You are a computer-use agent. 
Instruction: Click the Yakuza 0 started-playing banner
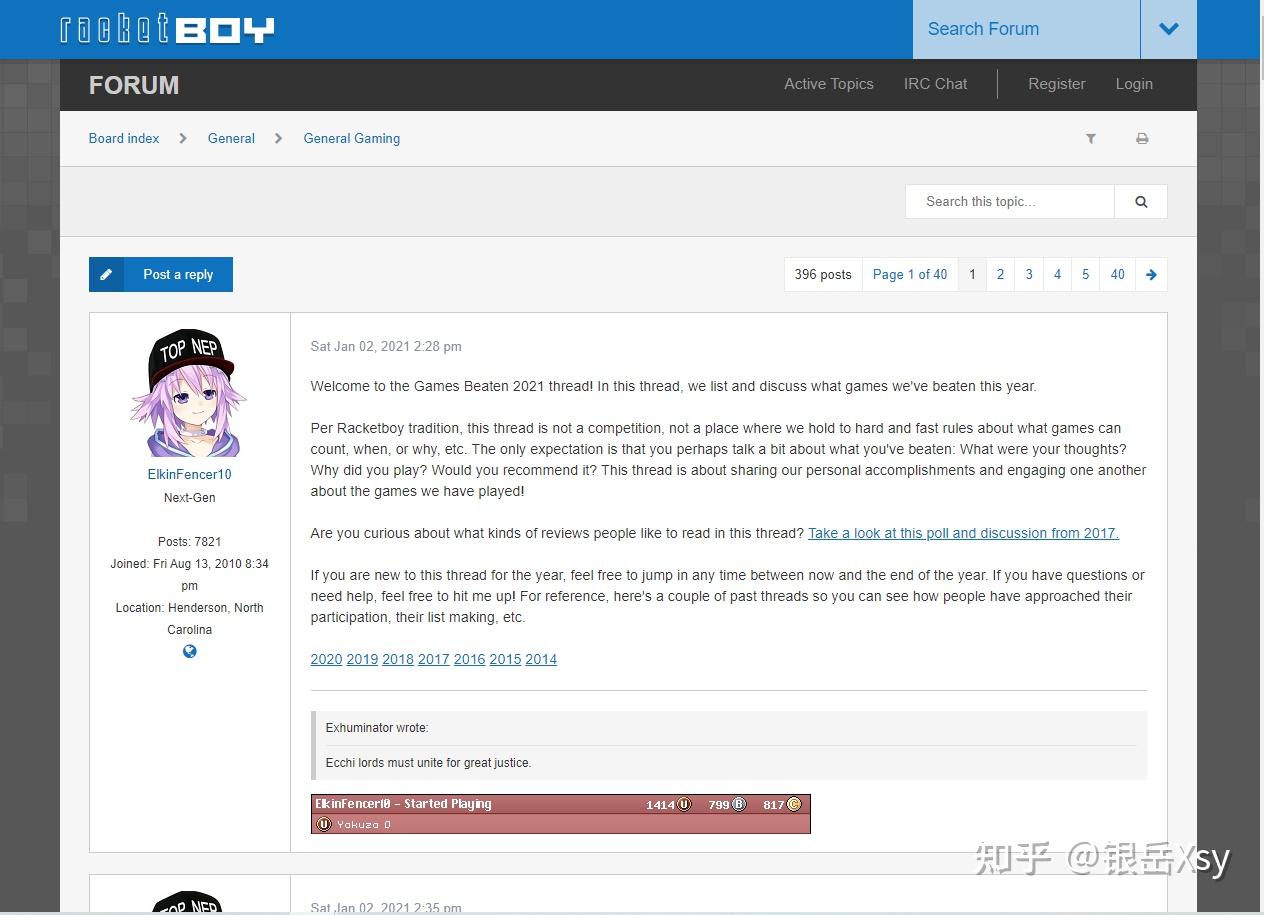(x=560, y=814)
